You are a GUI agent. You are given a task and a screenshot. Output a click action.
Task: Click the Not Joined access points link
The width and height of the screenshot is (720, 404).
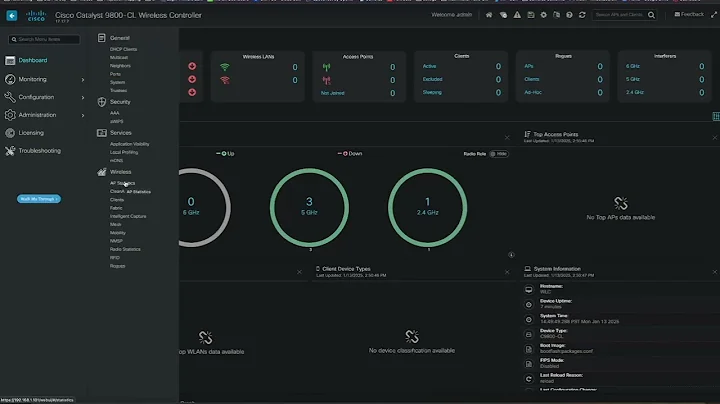click(x=332, y=93)
